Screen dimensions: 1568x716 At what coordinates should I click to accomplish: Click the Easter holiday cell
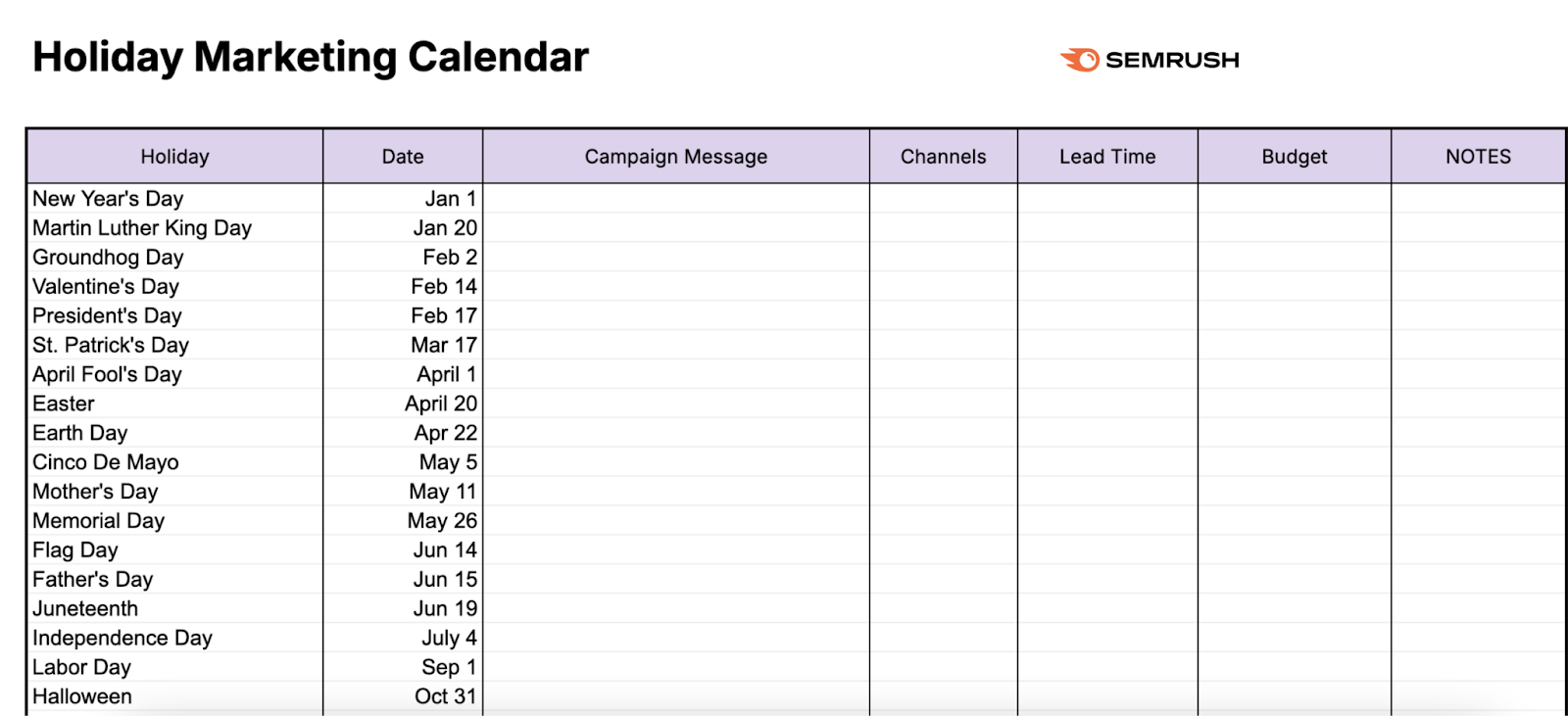pyautogui.click(x=64, y=404)
